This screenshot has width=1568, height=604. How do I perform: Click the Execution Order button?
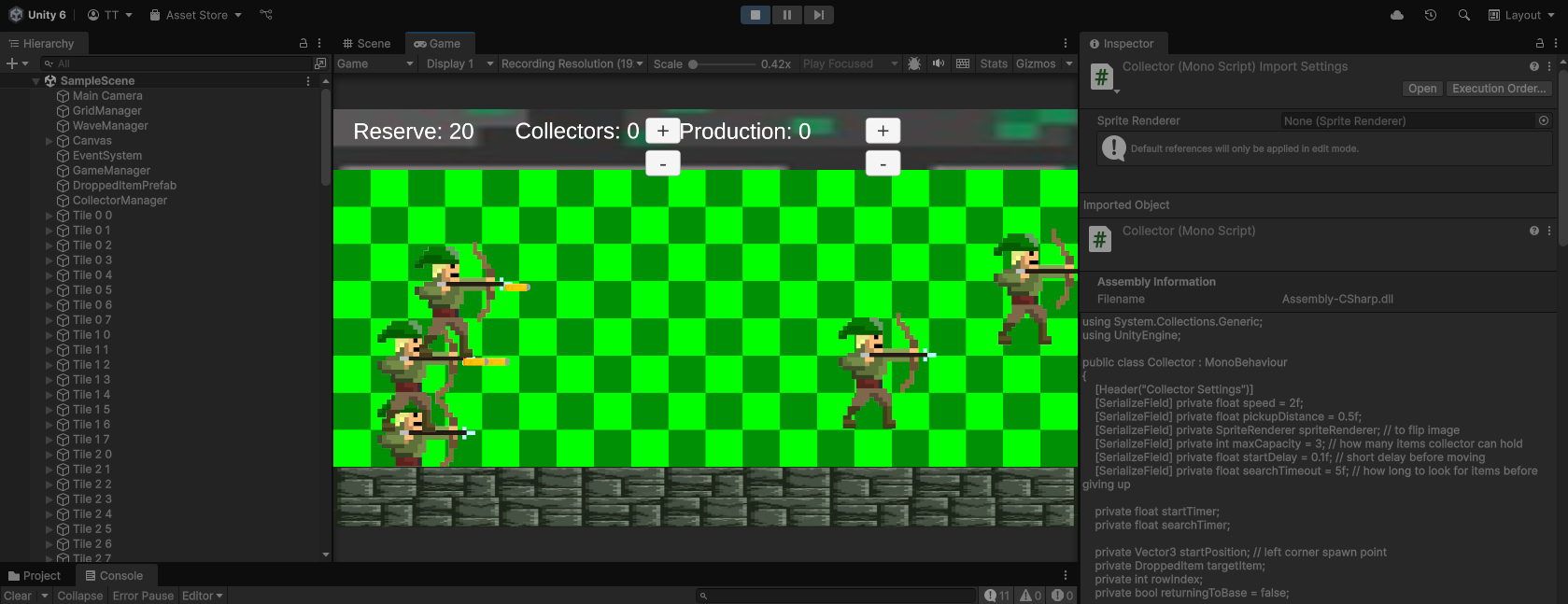pos(1499,89)
